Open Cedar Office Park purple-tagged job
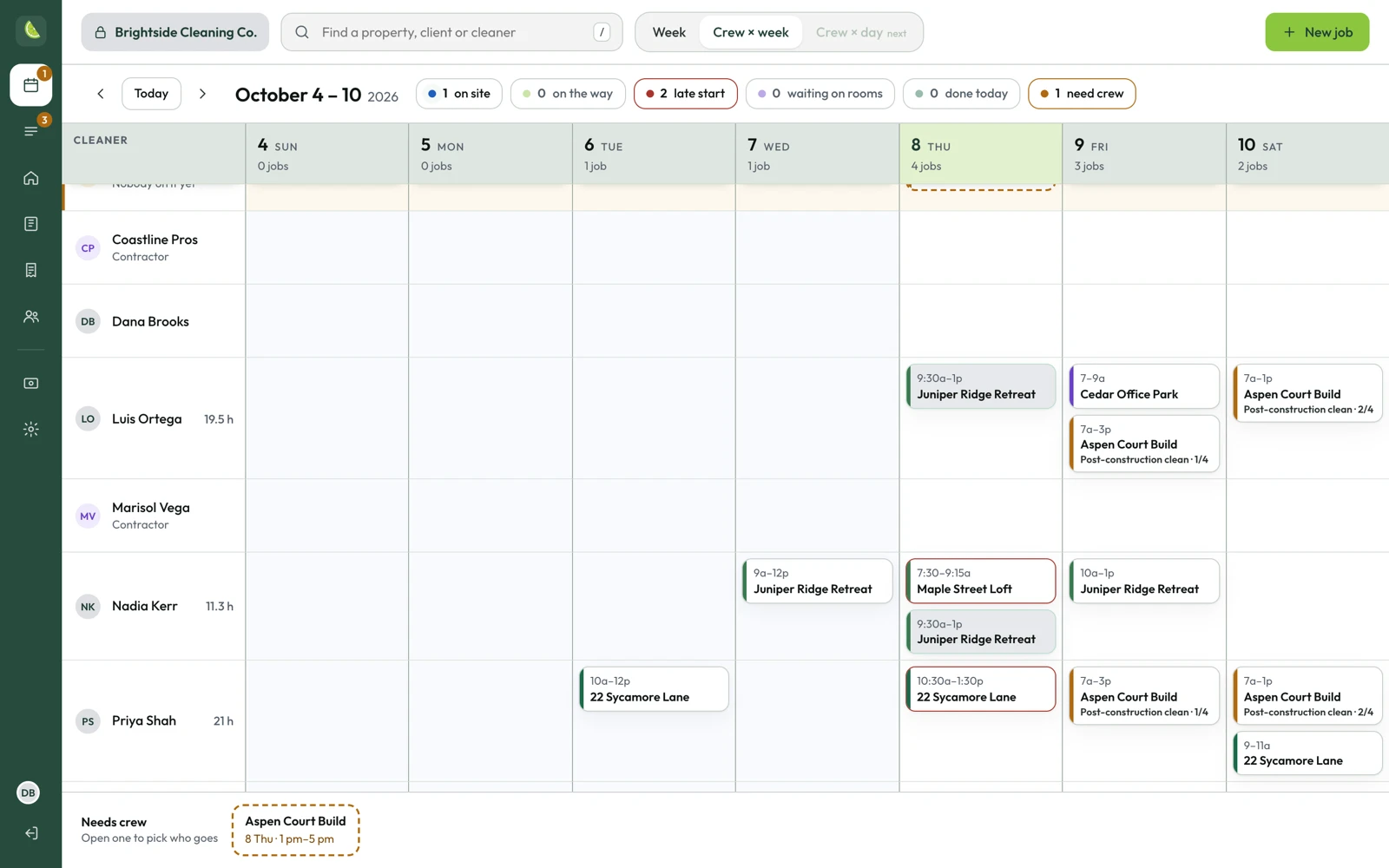The width and height of the screenshot is (1389, 868). [x=1144, y=386]
